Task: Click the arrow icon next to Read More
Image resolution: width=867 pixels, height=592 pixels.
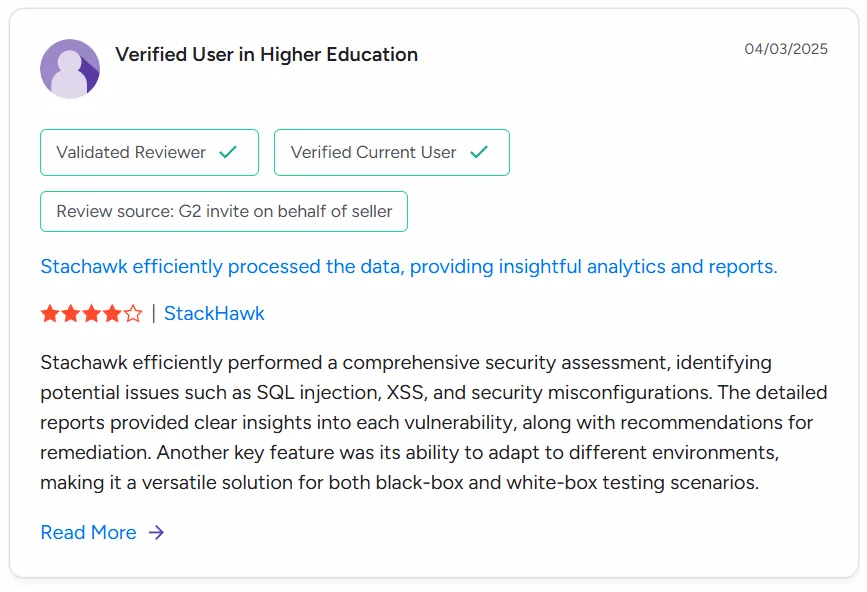Action: click(x=156, y=533)
